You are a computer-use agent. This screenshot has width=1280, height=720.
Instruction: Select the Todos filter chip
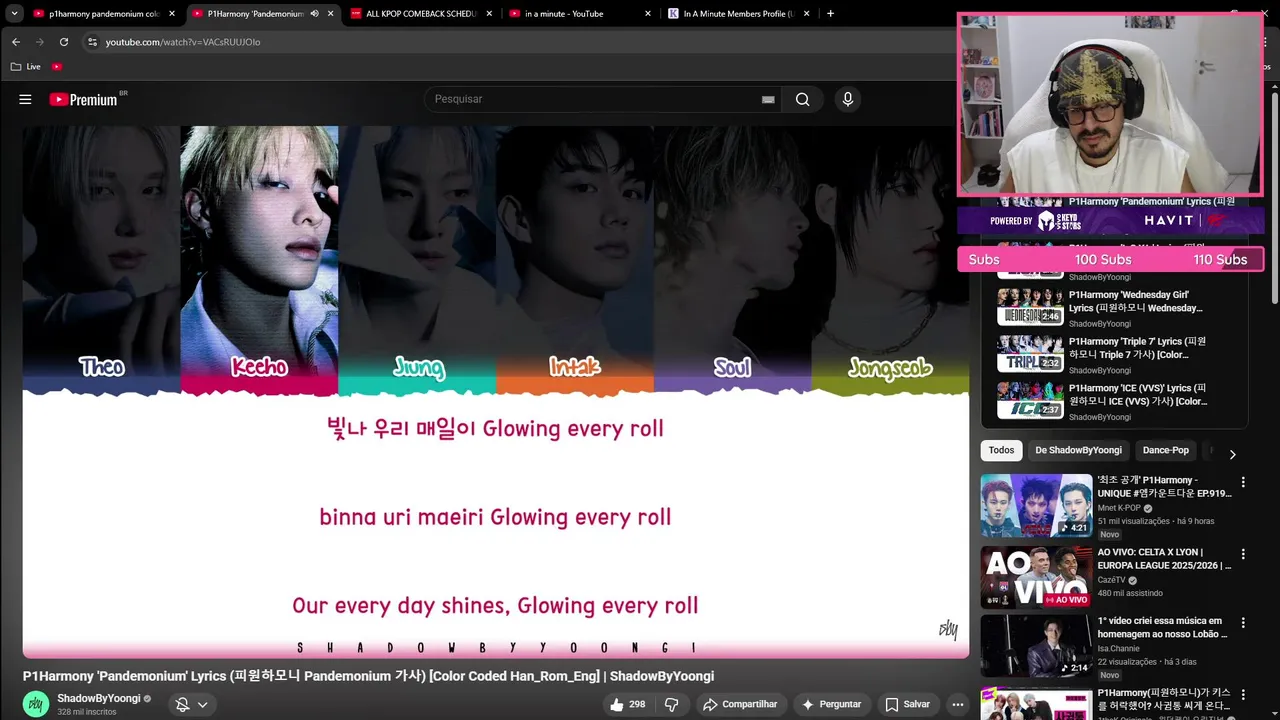click(x=1001, y=450)
